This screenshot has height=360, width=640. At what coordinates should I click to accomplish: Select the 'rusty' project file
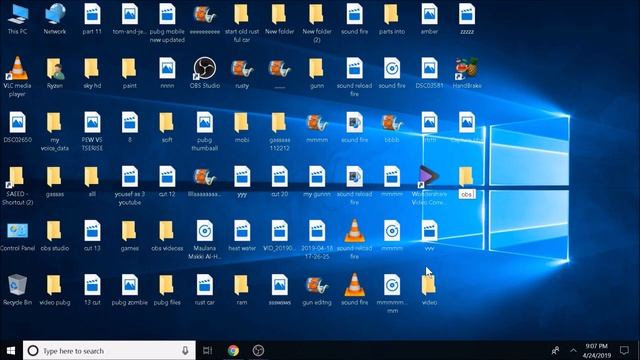(242, 73)
